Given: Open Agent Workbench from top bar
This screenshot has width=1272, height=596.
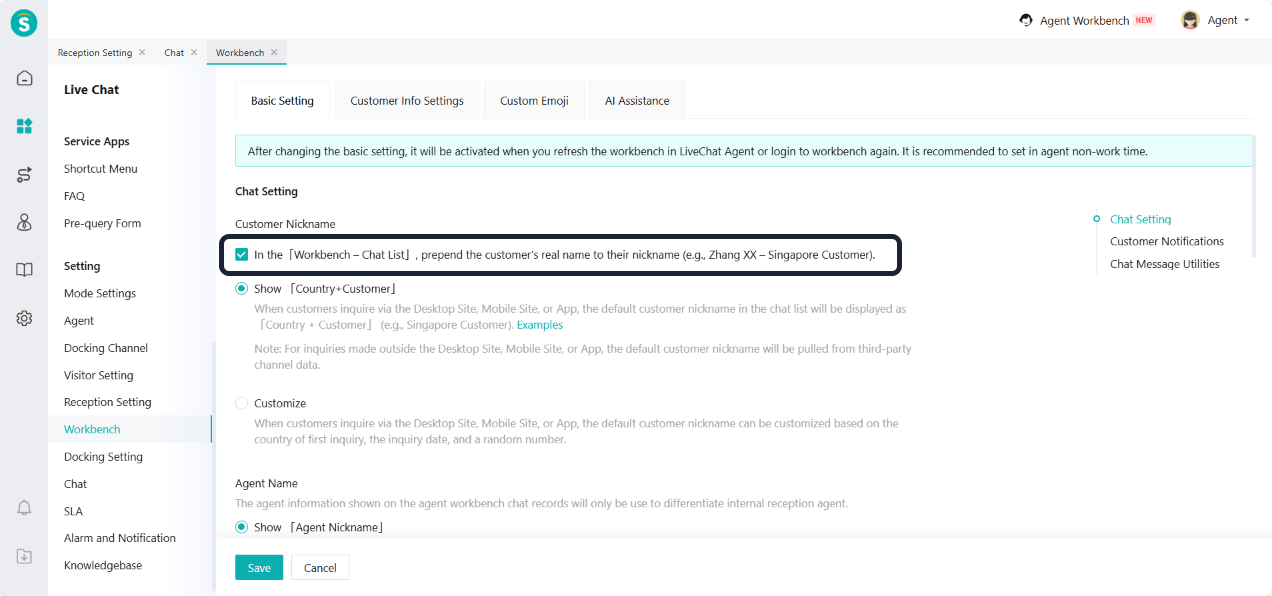Looking at the screenshot, I should (1084, 20).
